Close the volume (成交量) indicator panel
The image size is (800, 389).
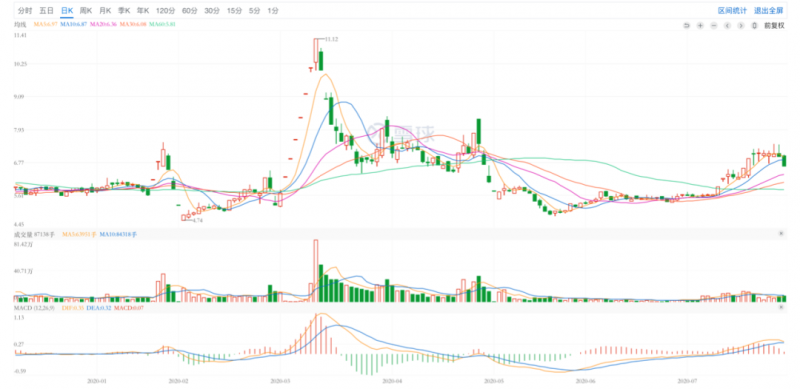pos(781,233)
